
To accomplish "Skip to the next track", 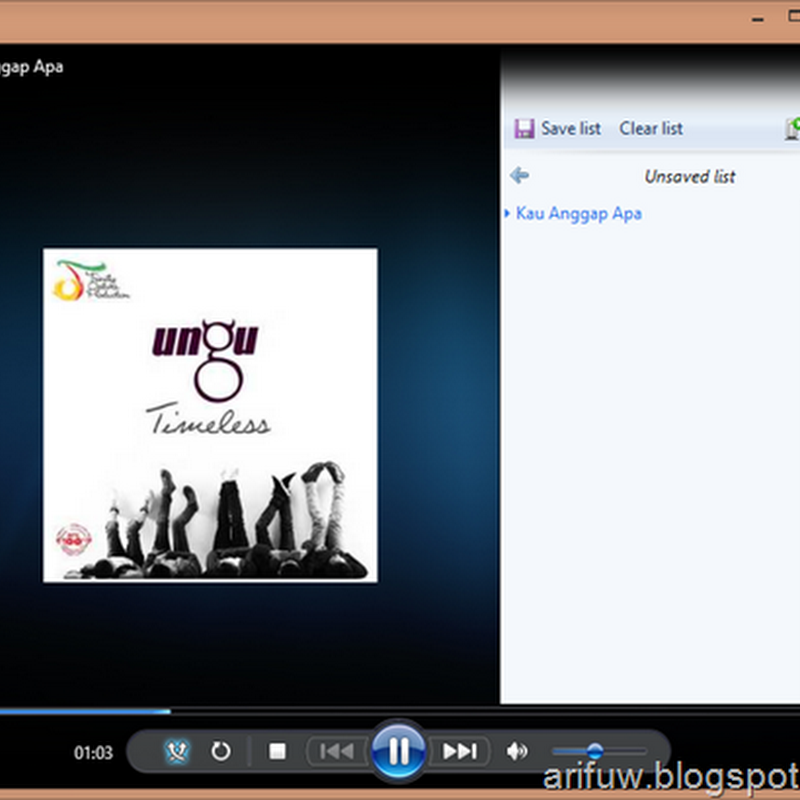I will pos(460,751).
